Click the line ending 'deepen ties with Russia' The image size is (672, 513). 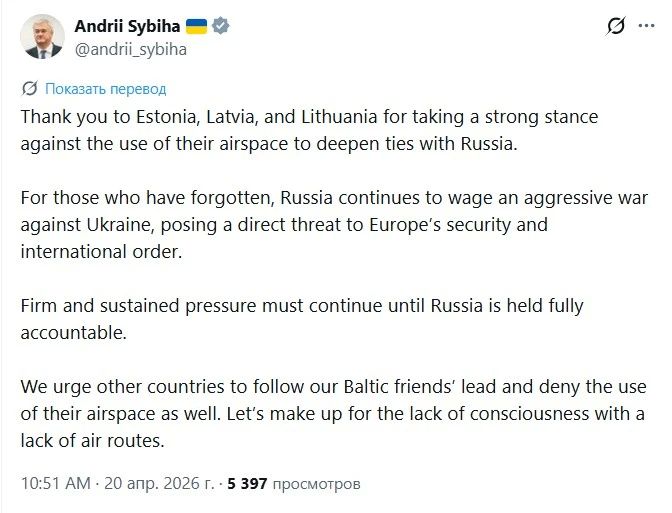(268, 142)
